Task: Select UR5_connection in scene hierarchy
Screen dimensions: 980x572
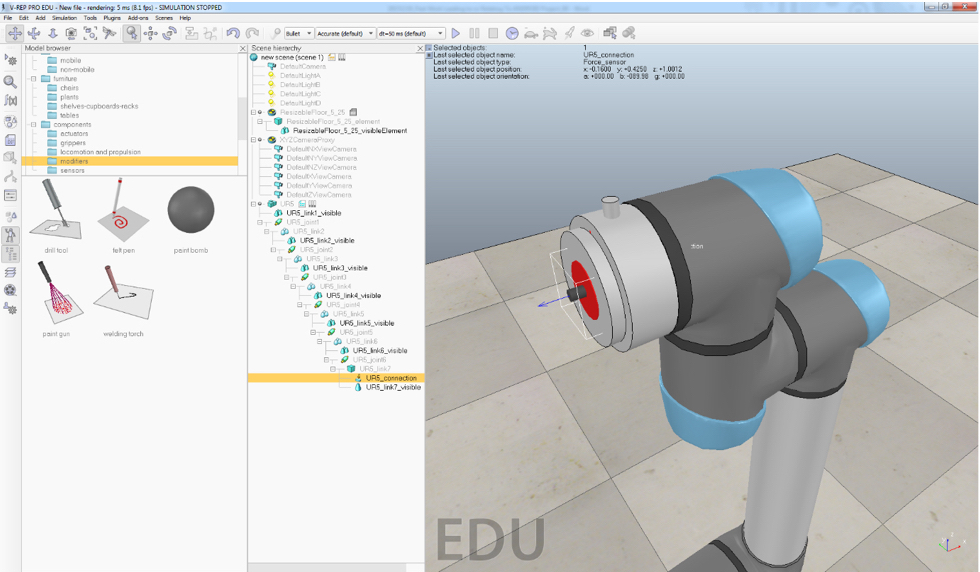Action: [391, 378]
